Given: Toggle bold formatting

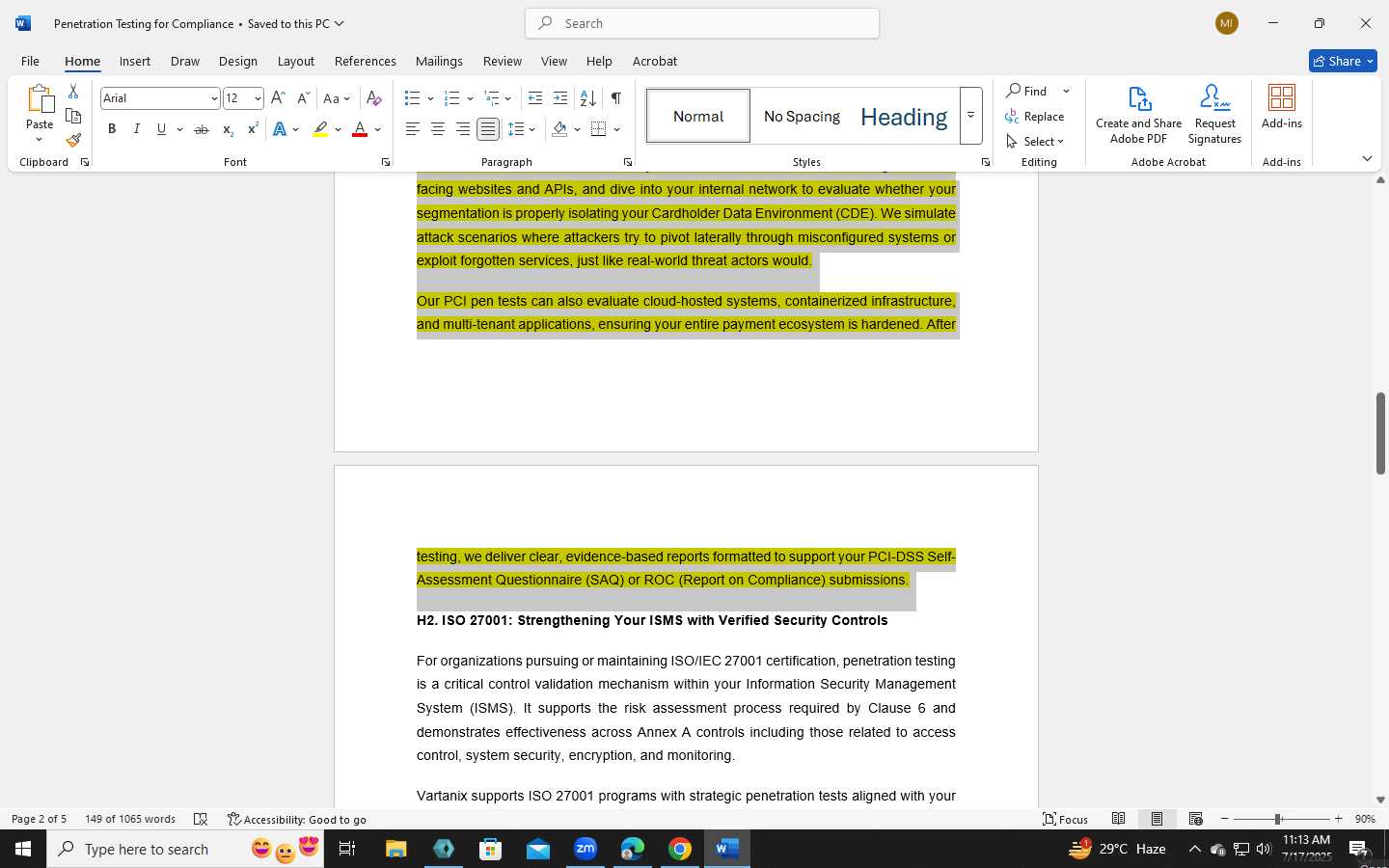Looking at the screenshot, I should (112, 129).
